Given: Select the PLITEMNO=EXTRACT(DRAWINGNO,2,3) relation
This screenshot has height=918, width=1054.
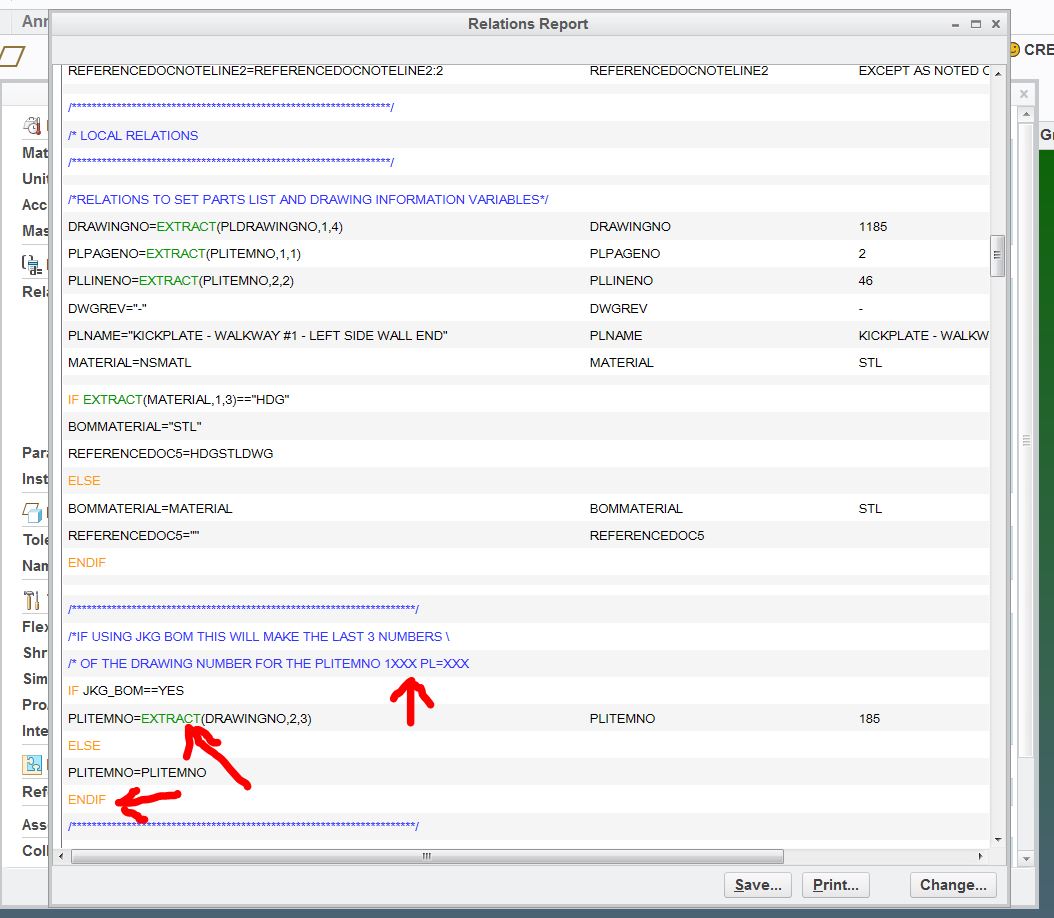Looking at the screenshot, I should (x=190, y=718).
